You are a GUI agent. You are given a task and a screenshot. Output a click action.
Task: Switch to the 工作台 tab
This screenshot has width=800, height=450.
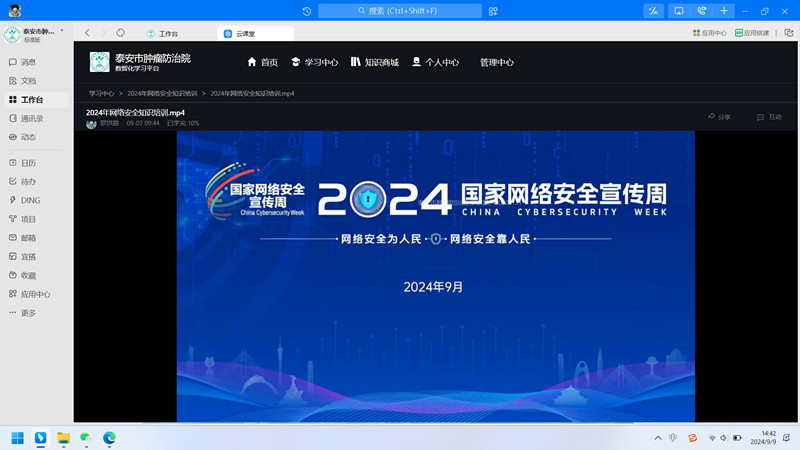[163, 34]
